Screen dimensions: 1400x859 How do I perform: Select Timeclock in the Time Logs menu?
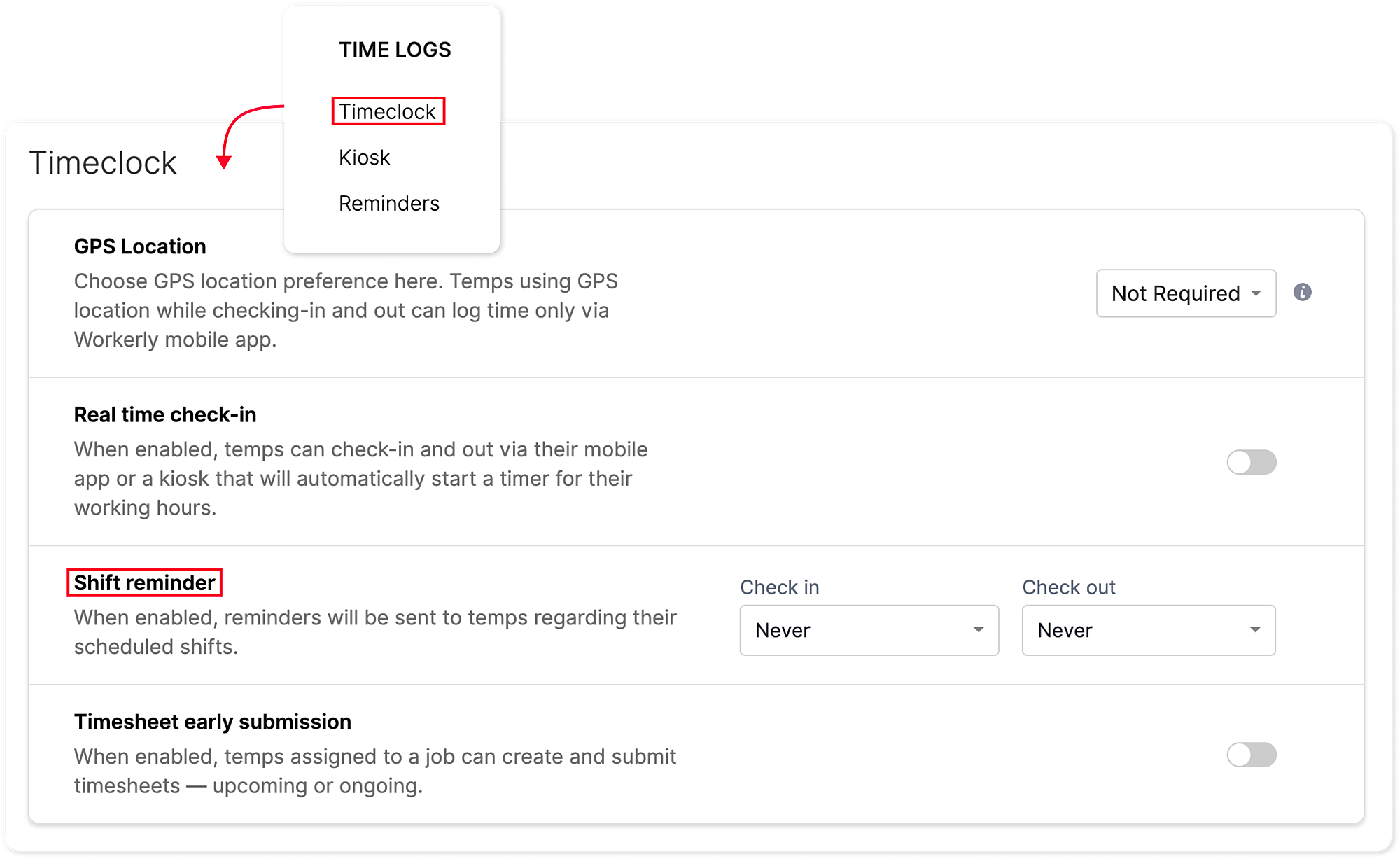point(387,111)
